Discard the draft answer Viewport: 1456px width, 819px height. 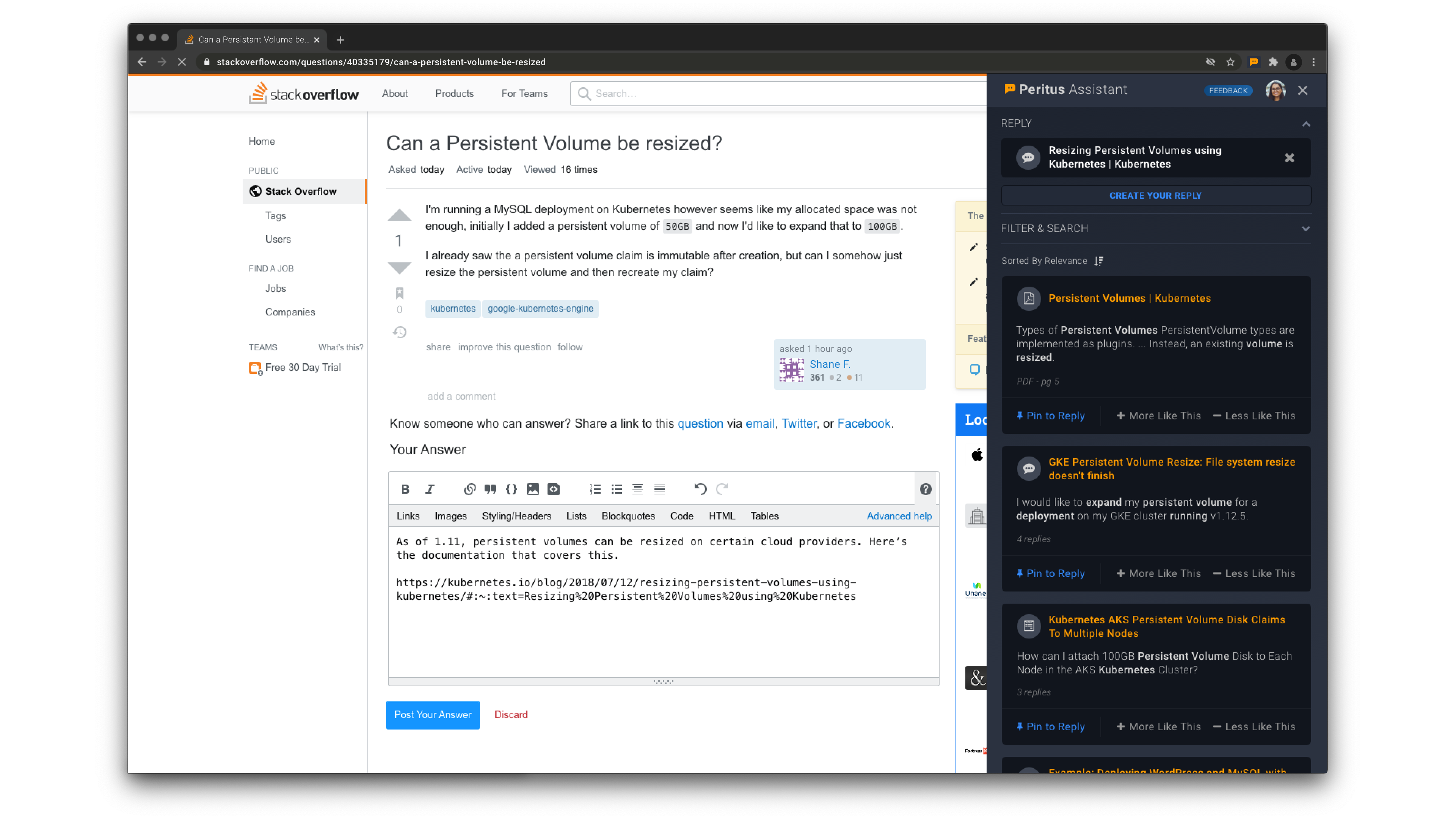point(511,714)
